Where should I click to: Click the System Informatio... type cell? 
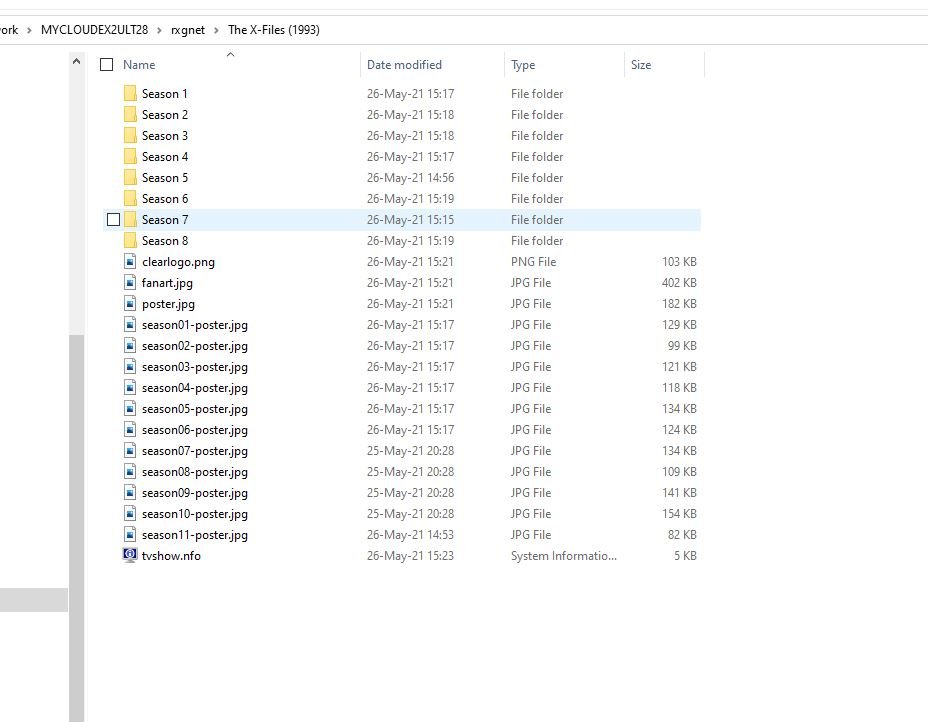click(564, 555)
